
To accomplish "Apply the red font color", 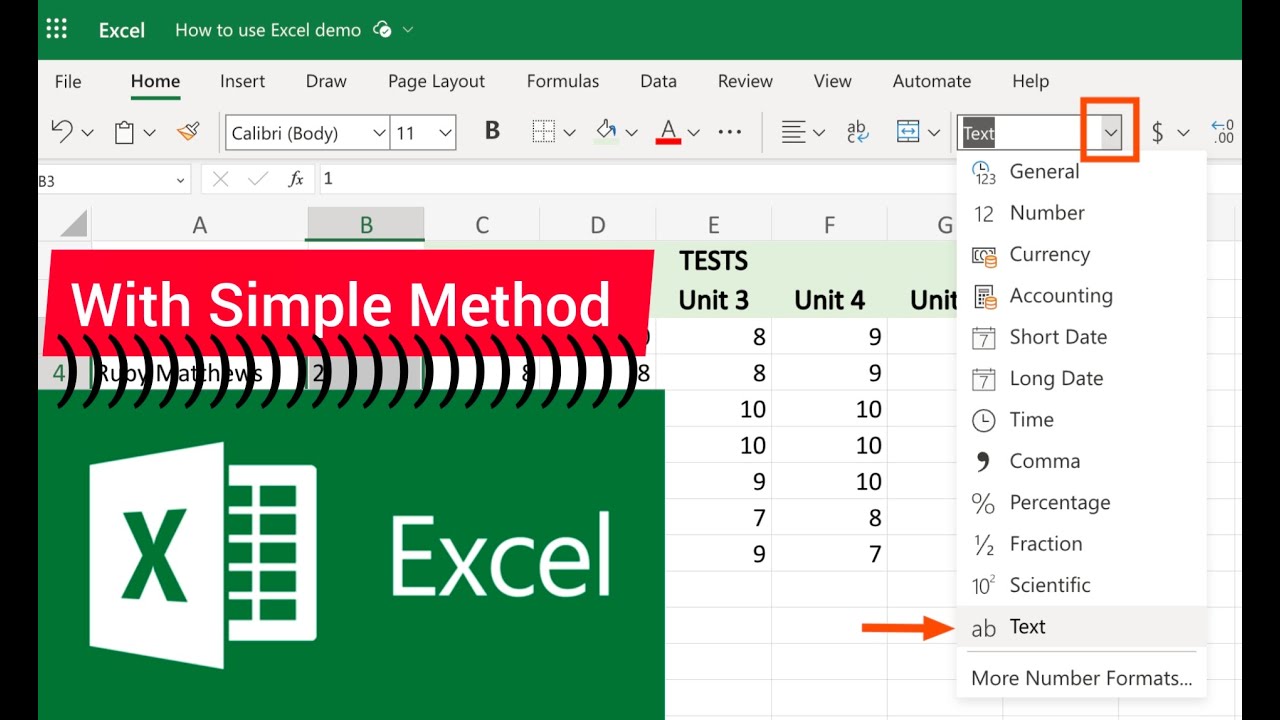I will coord(669,131).
